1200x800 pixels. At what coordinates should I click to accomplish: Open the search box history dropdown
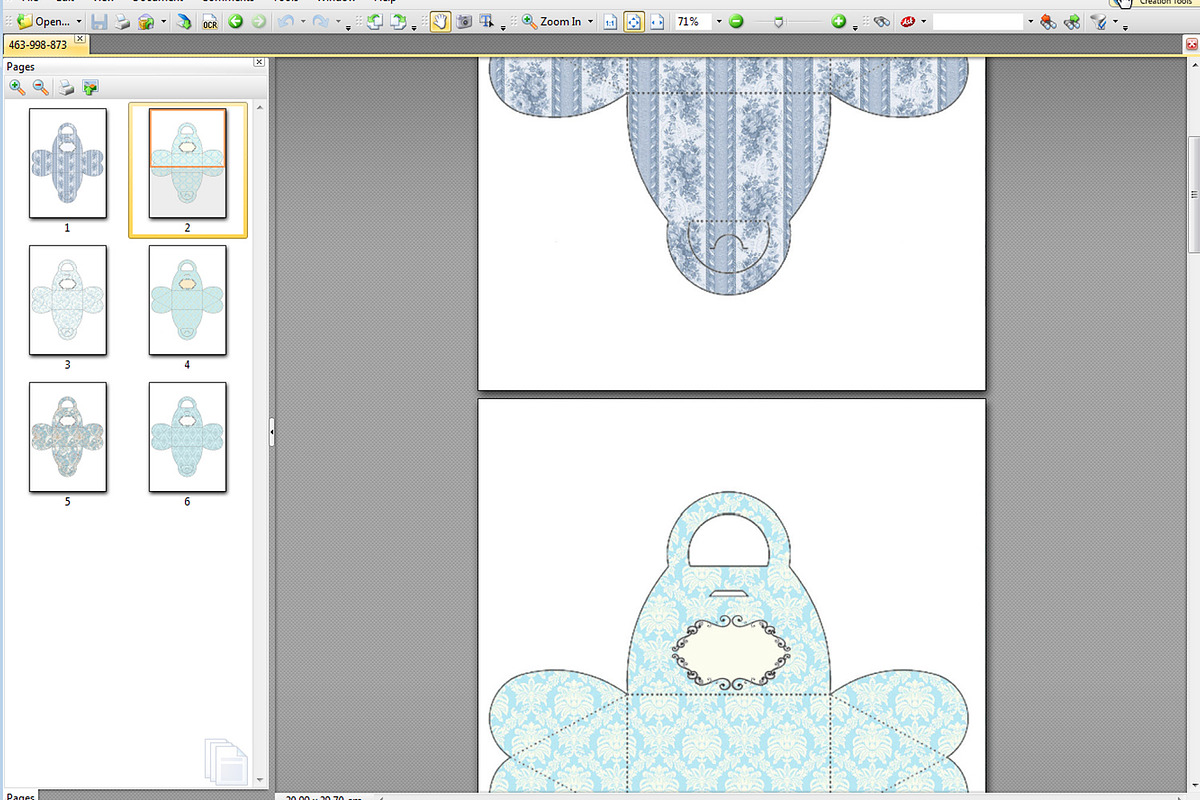(x=1030, y=21)
